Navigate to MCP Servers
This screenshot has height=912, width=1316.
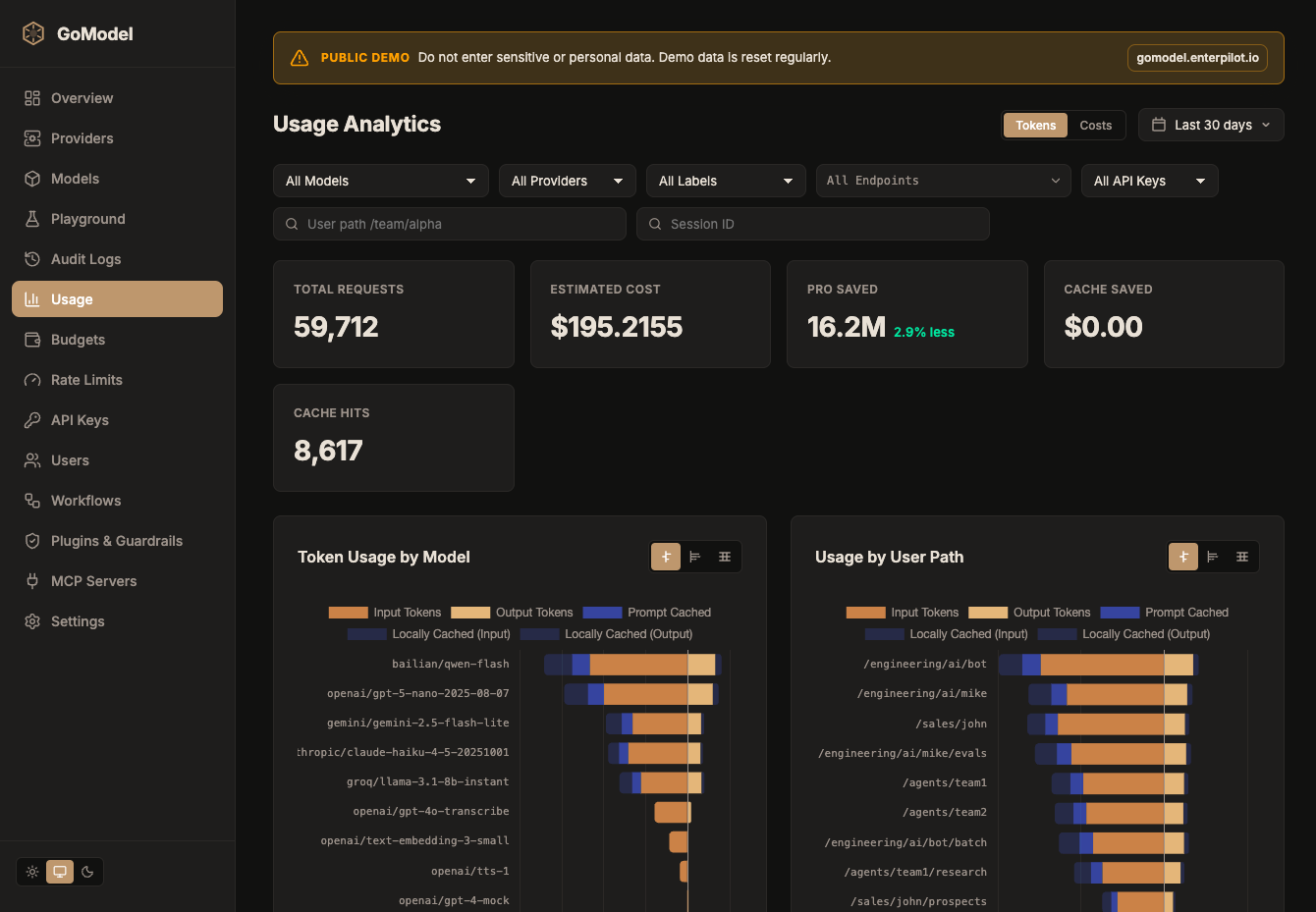click(x=117, y=581)
